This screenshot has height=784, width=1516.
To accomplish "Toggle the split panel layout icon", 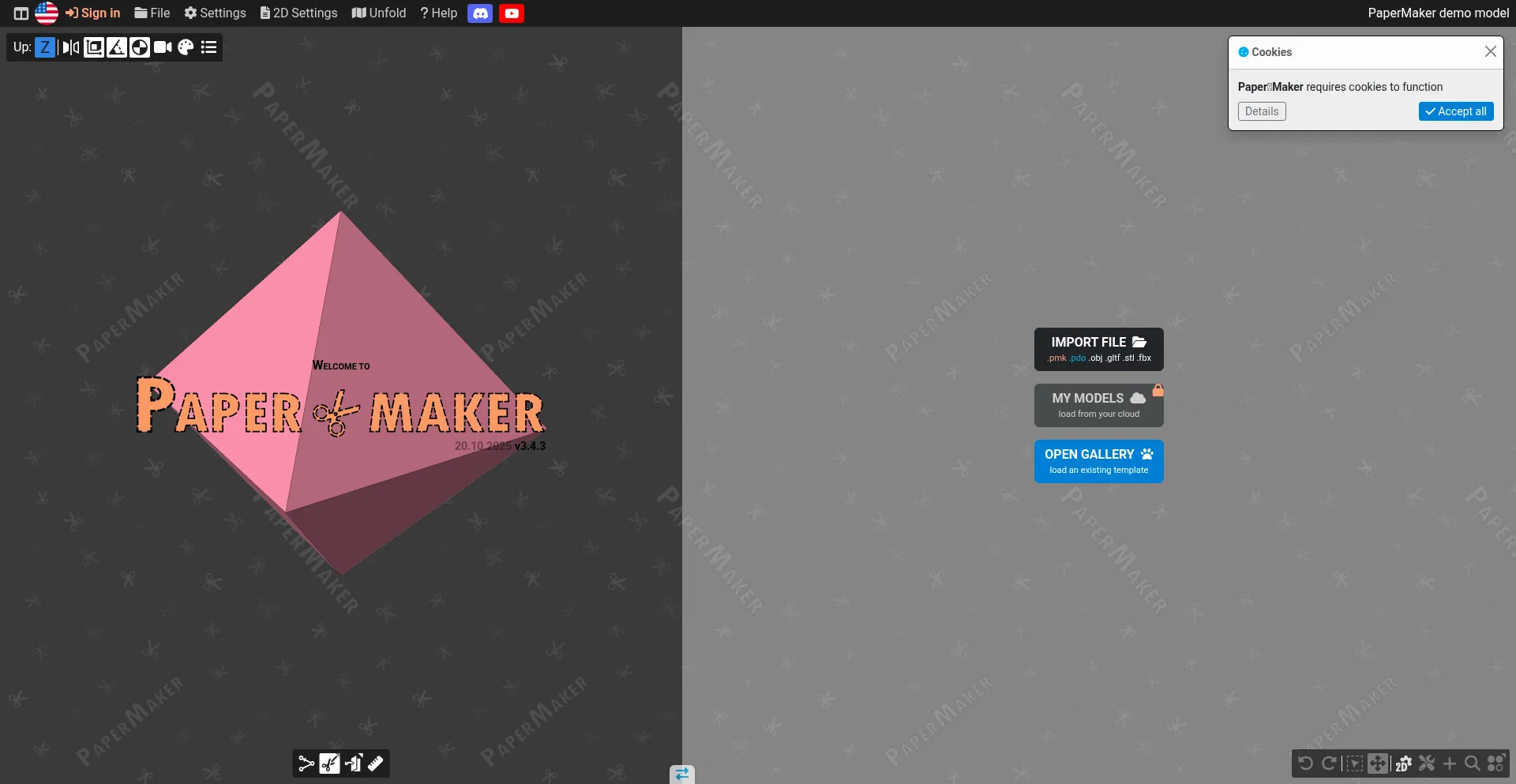I will pyautogui.click(x=21, y=13).
